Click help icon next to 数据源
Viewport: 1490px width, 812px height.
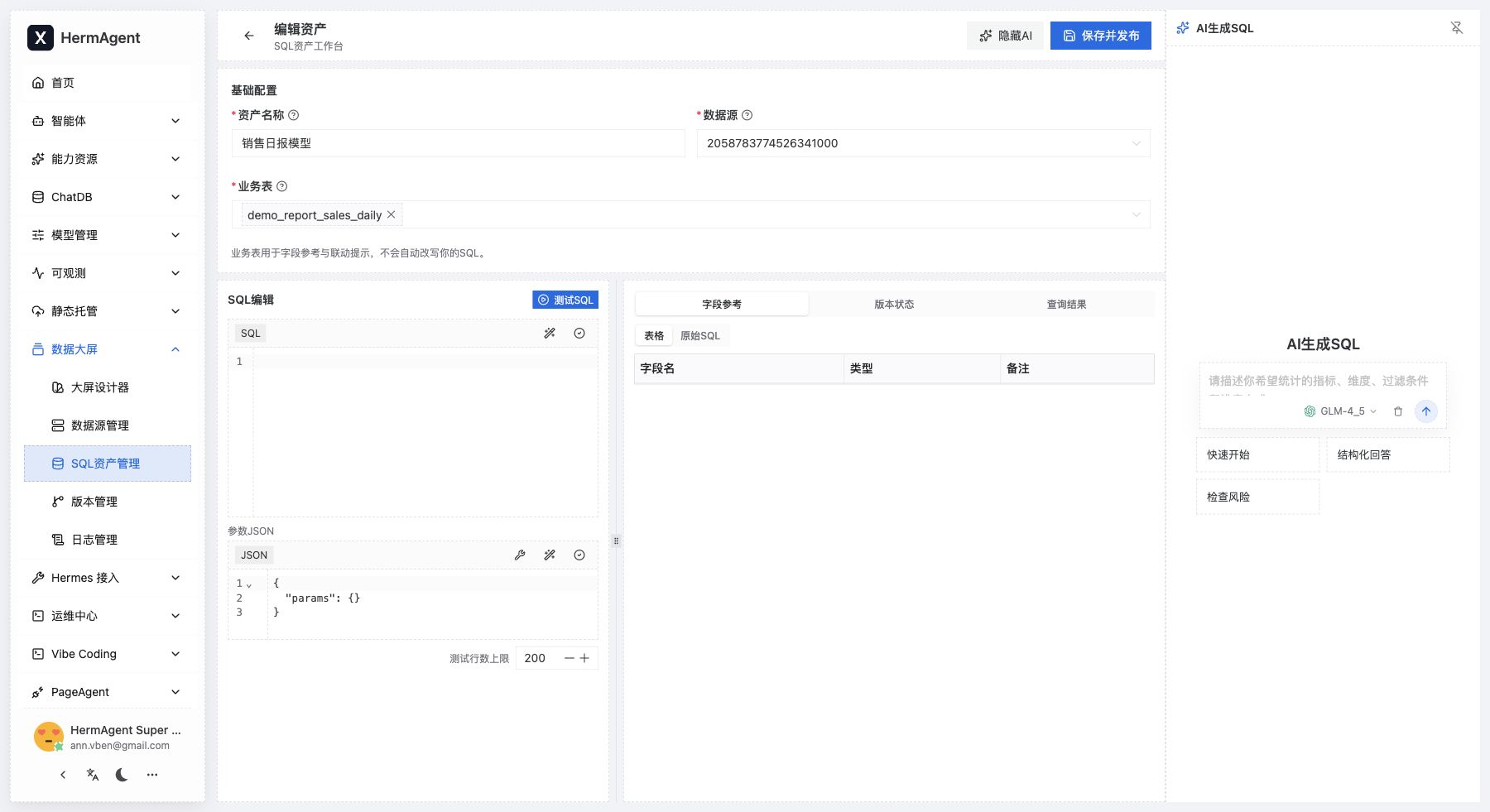[747, 115]
